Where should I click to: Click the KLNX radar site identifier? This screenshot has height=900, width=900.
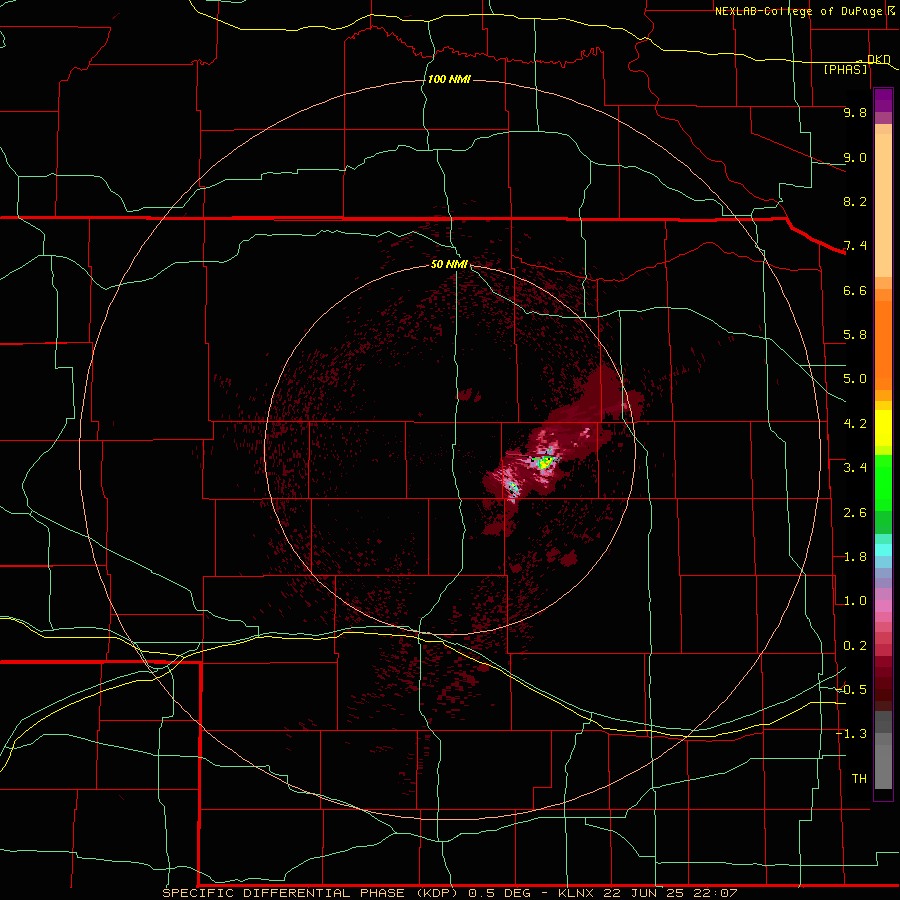pos(577,893)
